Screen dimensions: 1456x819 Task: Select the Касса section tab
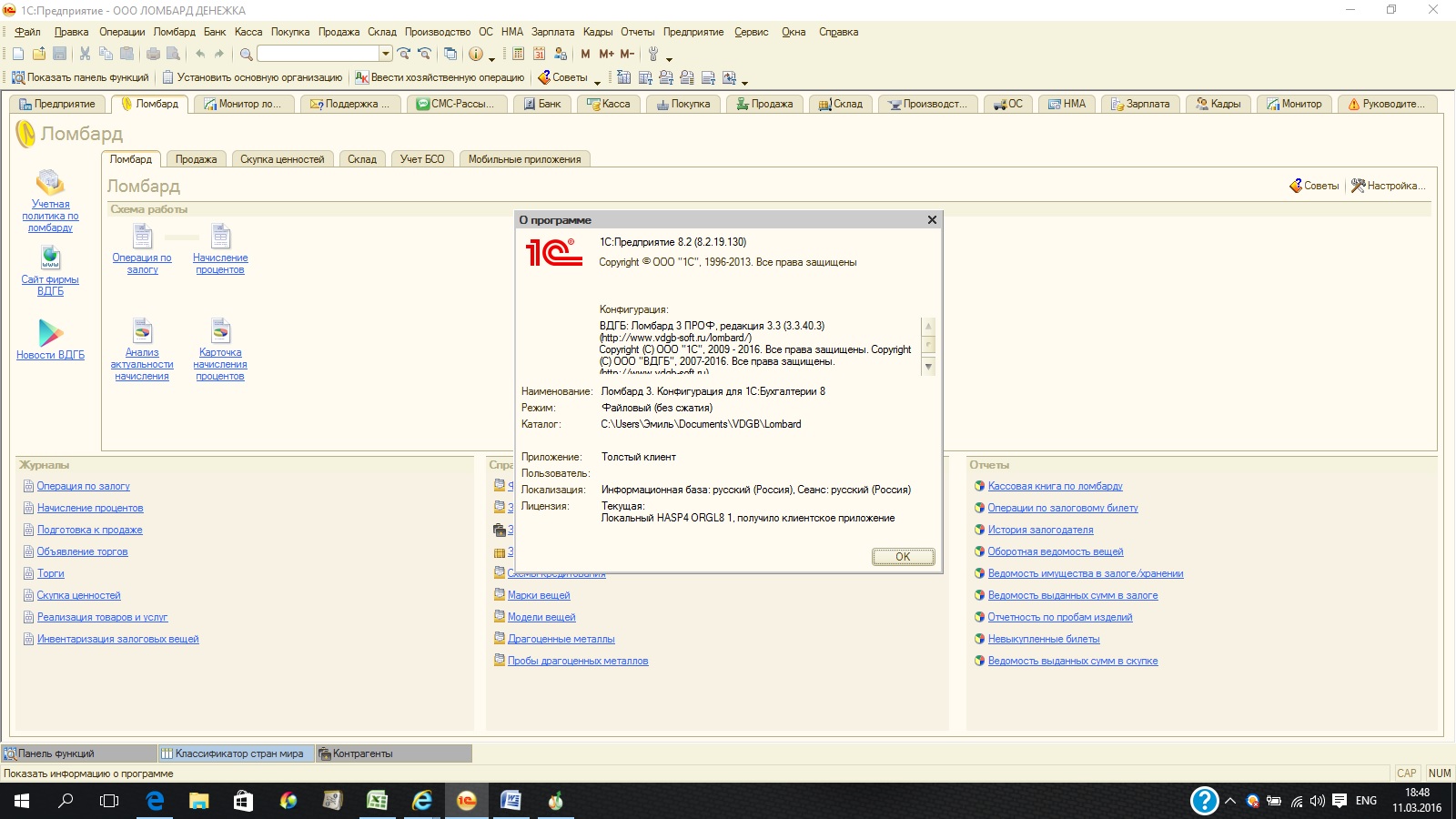pos(609,104)
